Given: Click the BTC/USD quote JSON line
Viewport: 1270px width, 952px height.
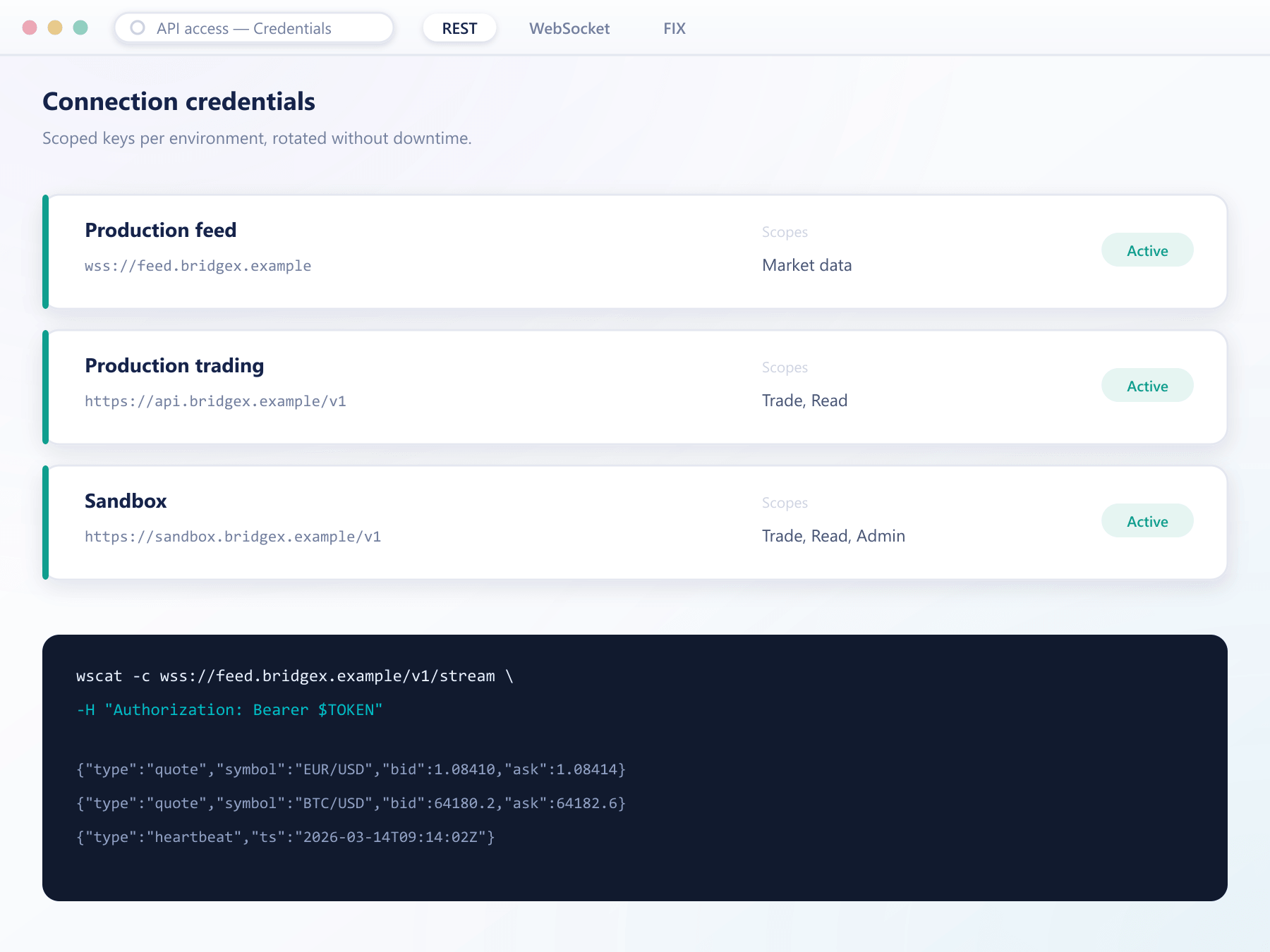Looking at the screenshot, I should [351, 803].
